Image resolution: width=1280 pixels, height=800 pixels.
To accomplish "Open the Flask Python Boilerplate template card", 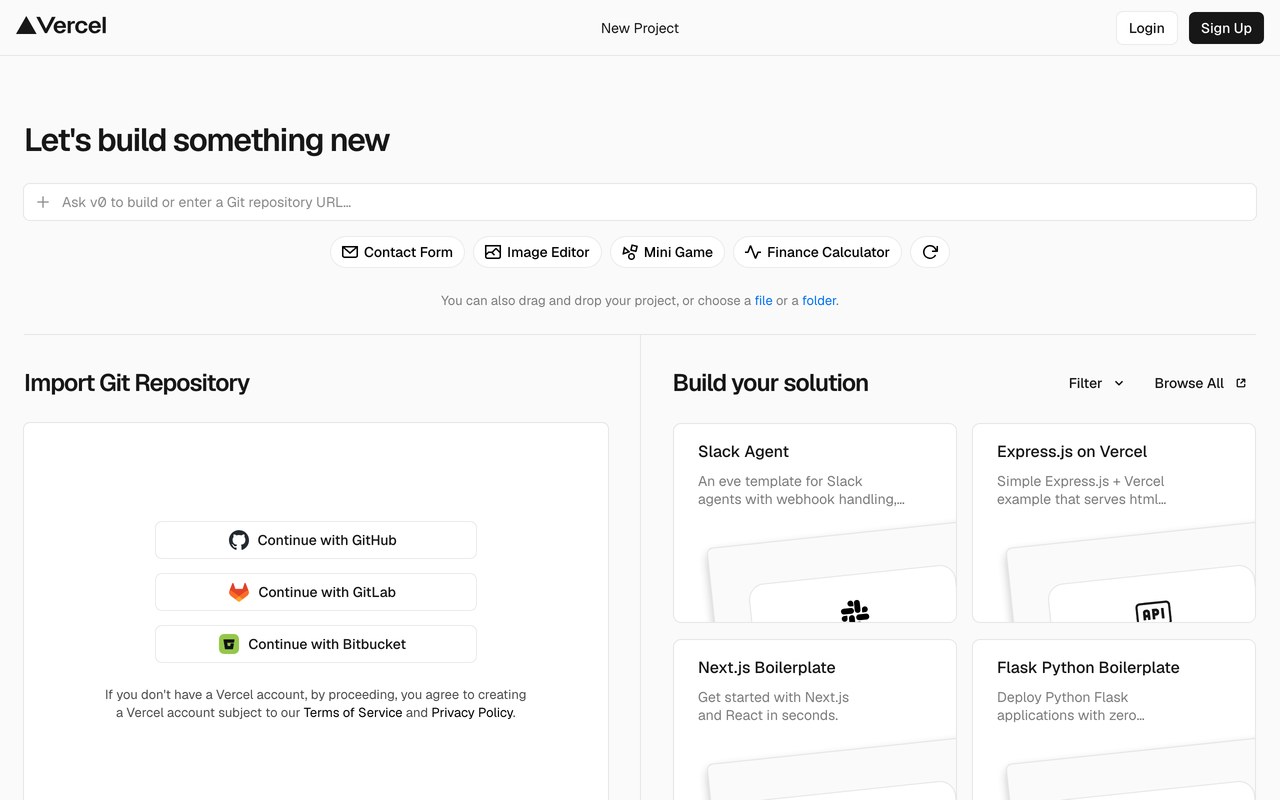I will point(1114,720).
